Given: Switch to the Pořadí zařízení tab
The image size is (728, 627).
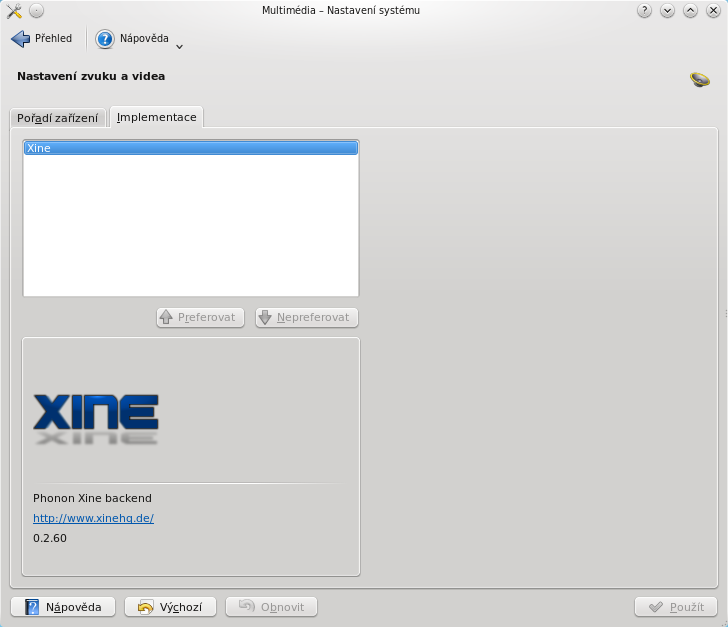Looking at the screenshot, I should point(58,118).
